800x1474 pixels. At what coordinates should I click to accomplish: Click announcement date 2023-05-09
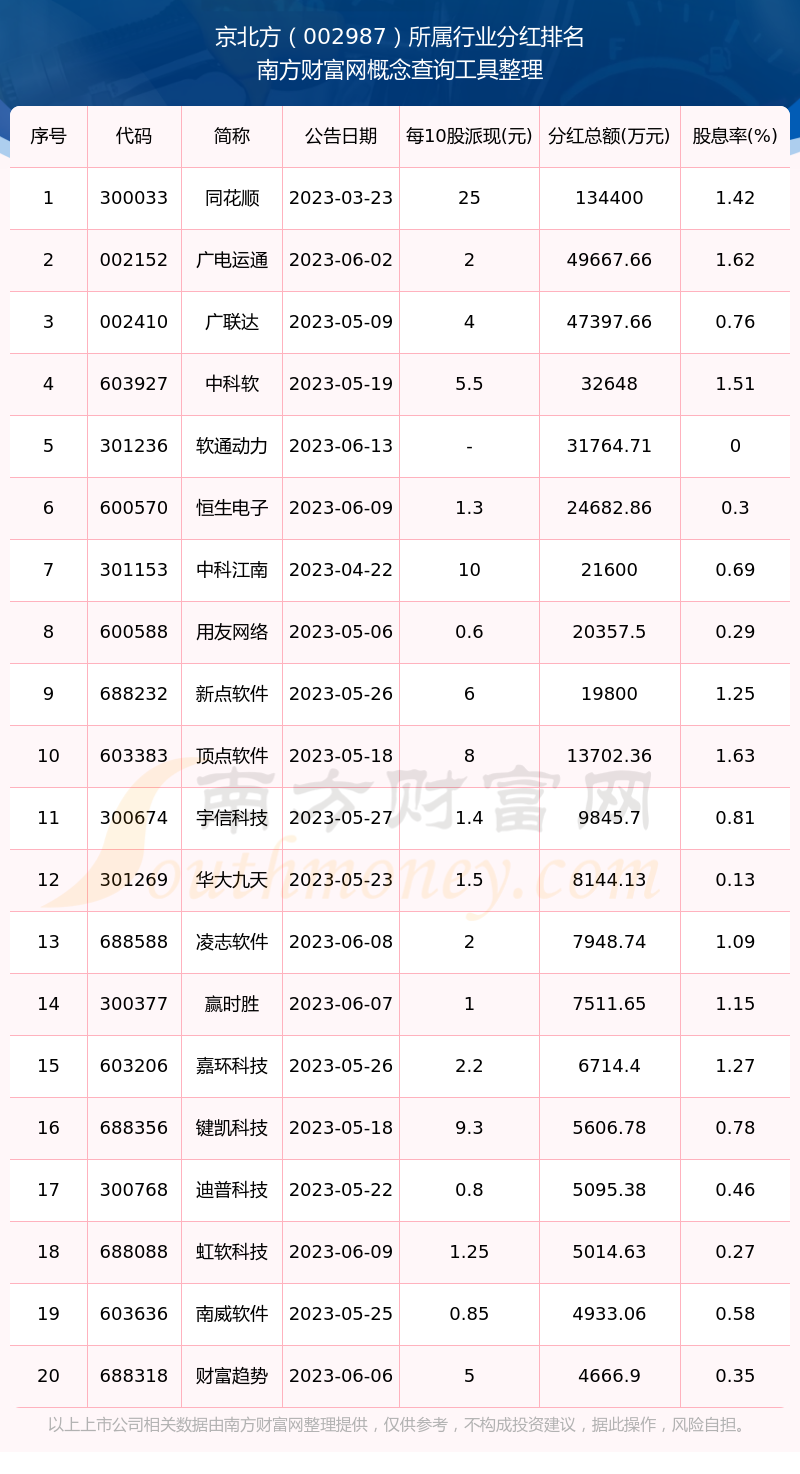(x=341, y=322)
